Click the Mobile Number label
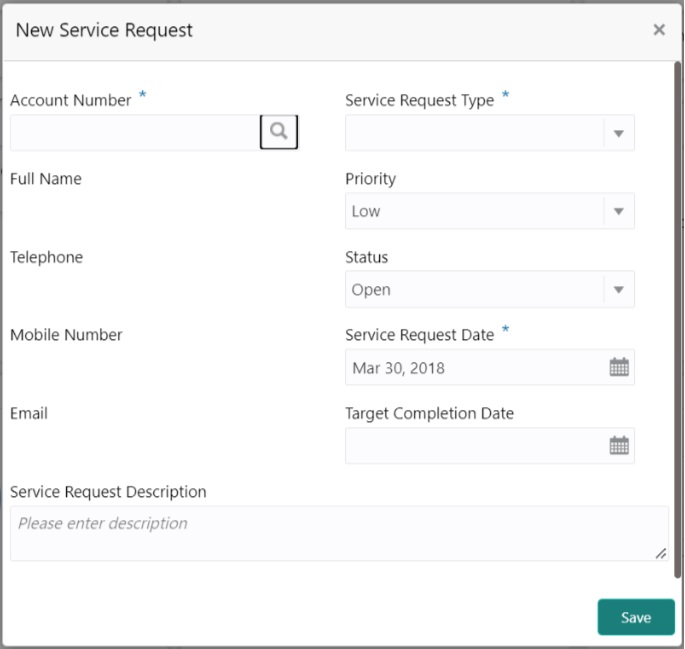The height and width of the screenshot is (649, 685). click(x=66, y=335)
